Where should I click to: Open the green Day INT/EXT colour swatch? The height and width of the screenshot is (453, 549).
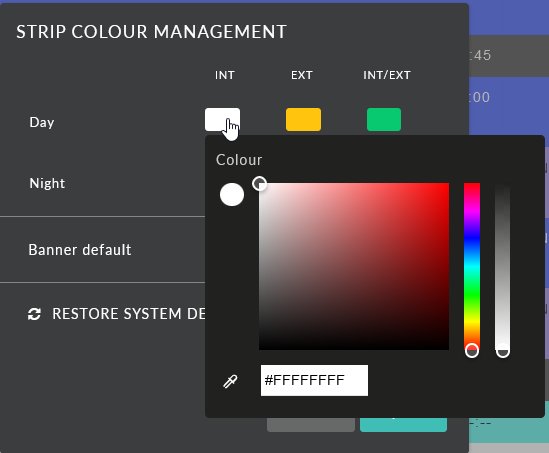pos(384,119)
